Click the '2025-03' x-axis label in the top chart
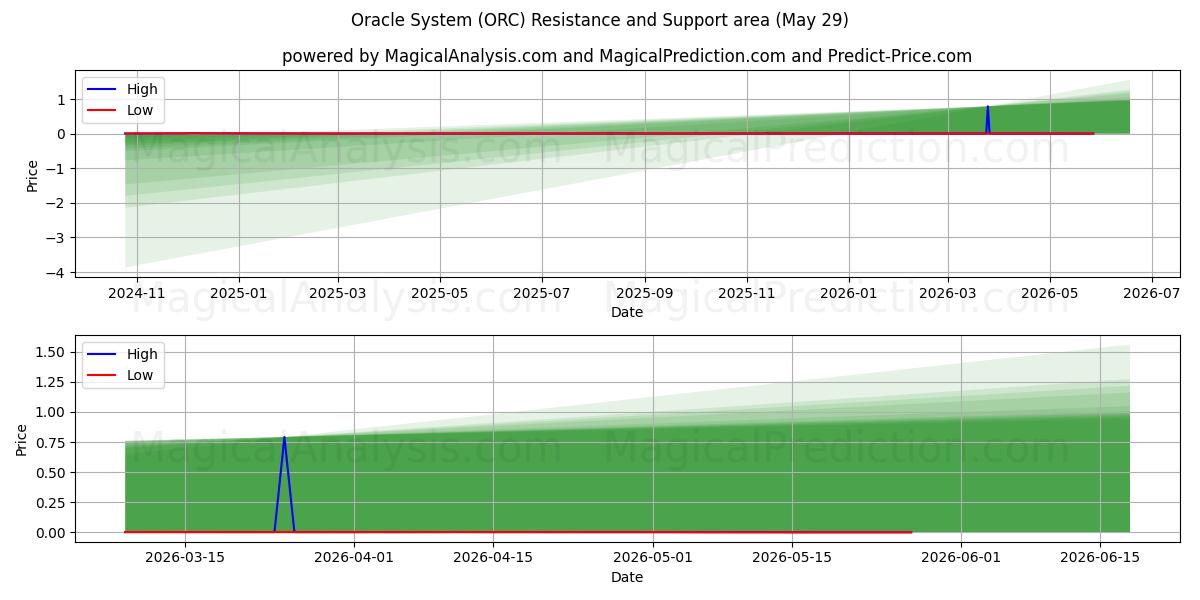Viewport: 1200px width, 600px height. click(x=338, y=294)
